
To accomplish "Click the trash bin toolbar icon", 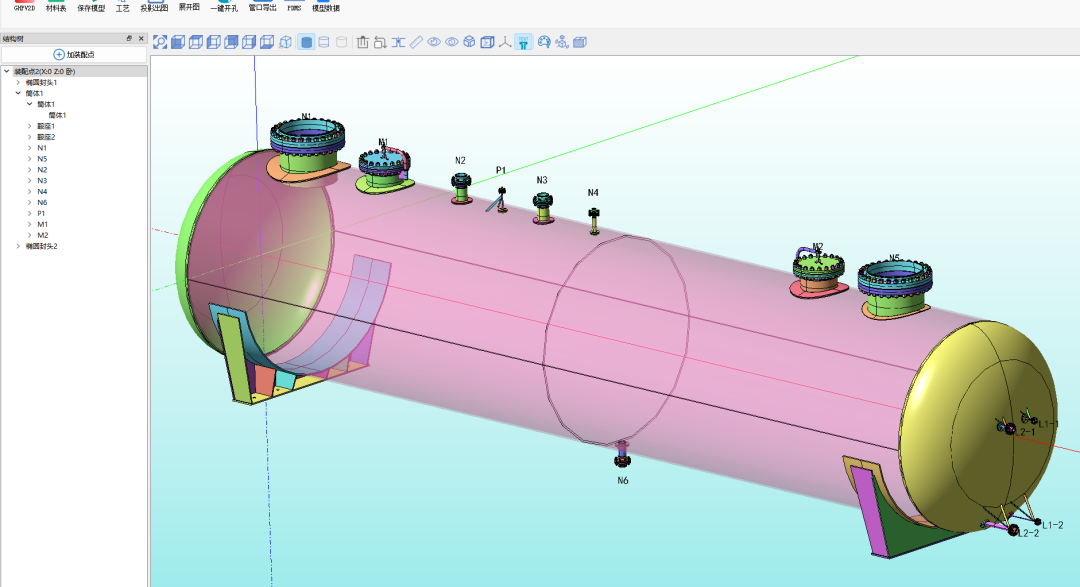I will click(363, 42).
